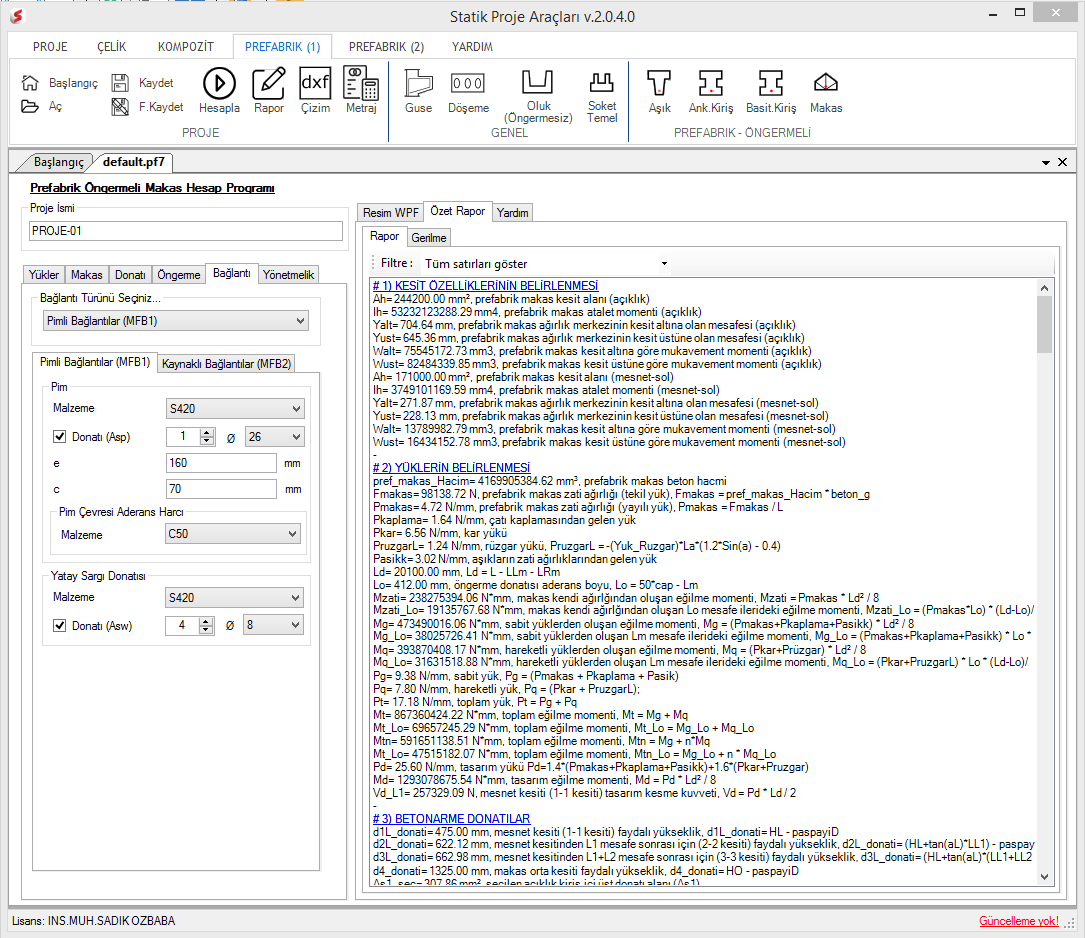Image resolution: width=1085 pixels, height=938 pixels.
Task: Click the Başlangıç home icon in ribbon
Action: 30,83
